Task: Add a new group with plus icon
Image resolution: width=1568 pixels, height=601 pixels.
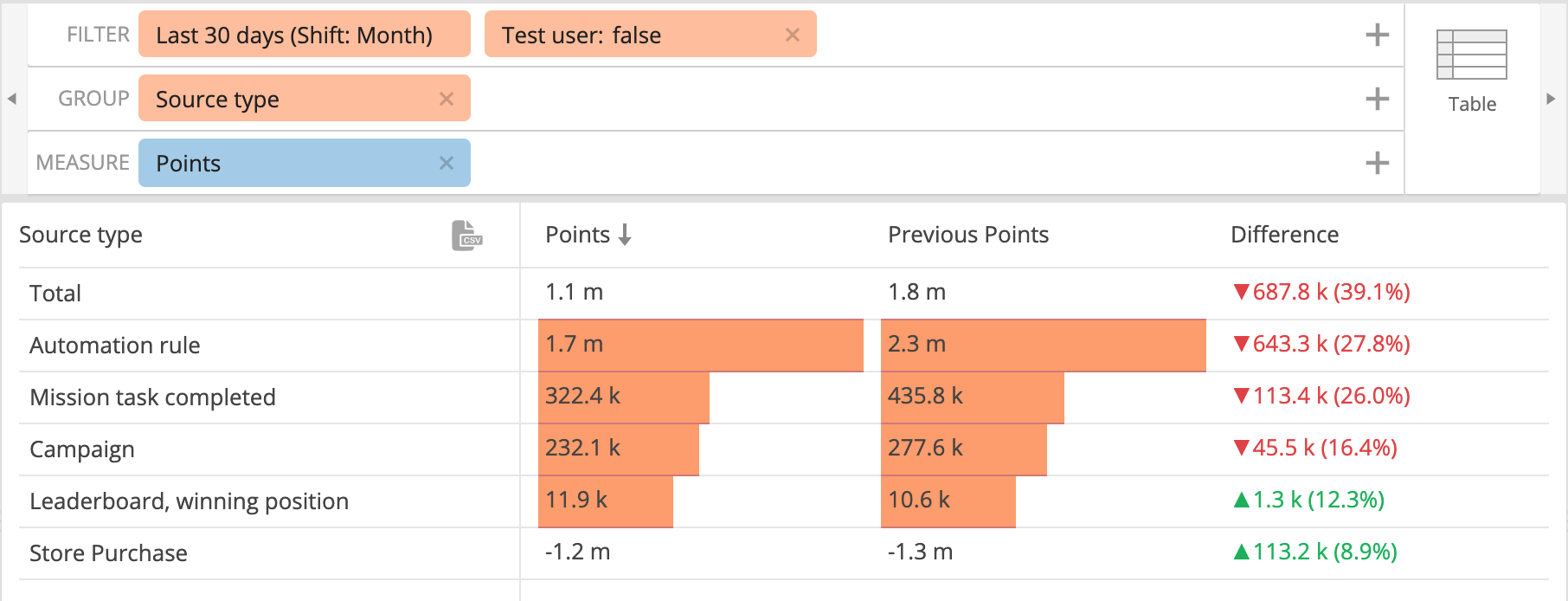Action: click(1377, 99)
